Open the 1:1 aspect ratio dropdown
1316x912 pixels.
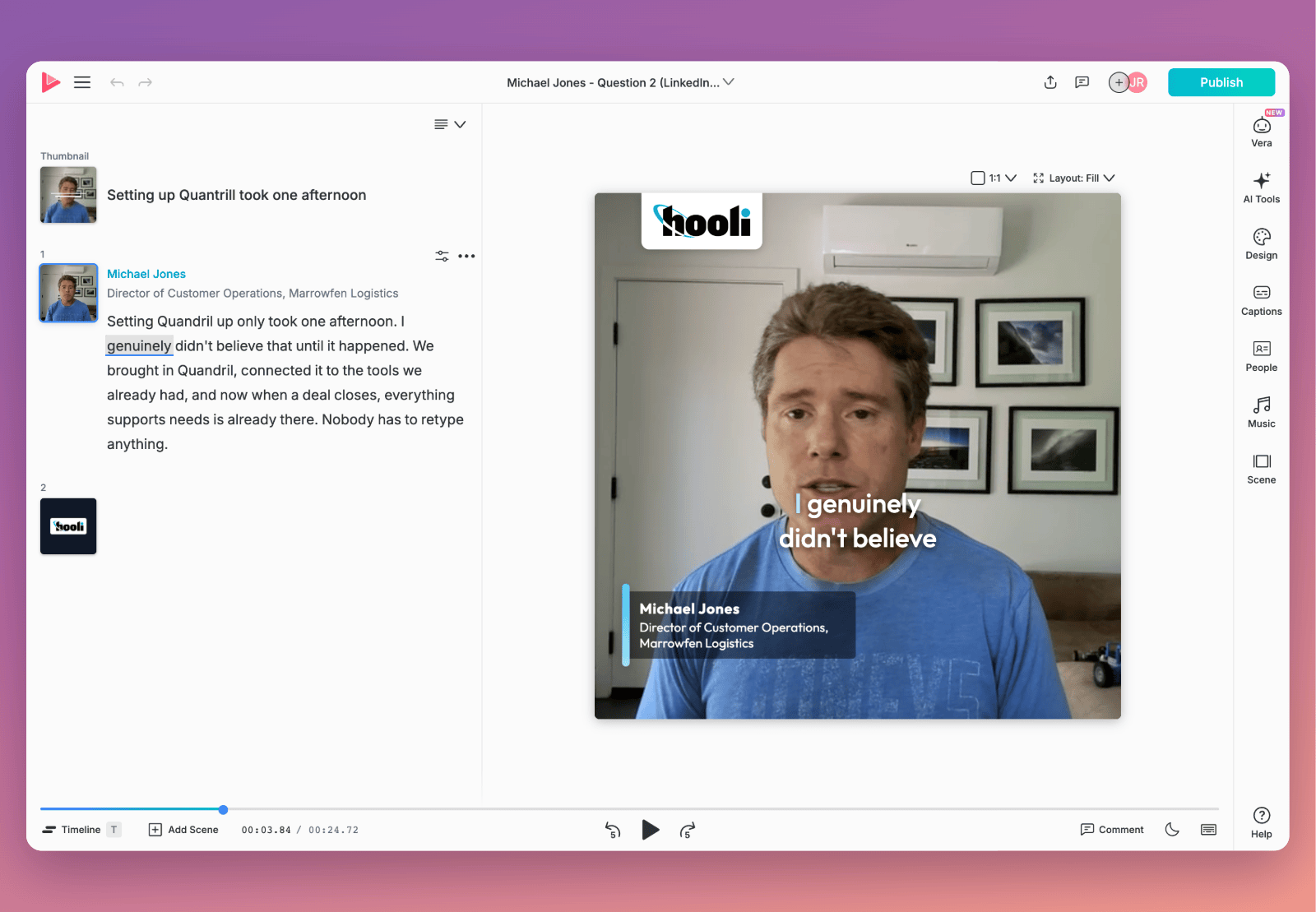994,178
